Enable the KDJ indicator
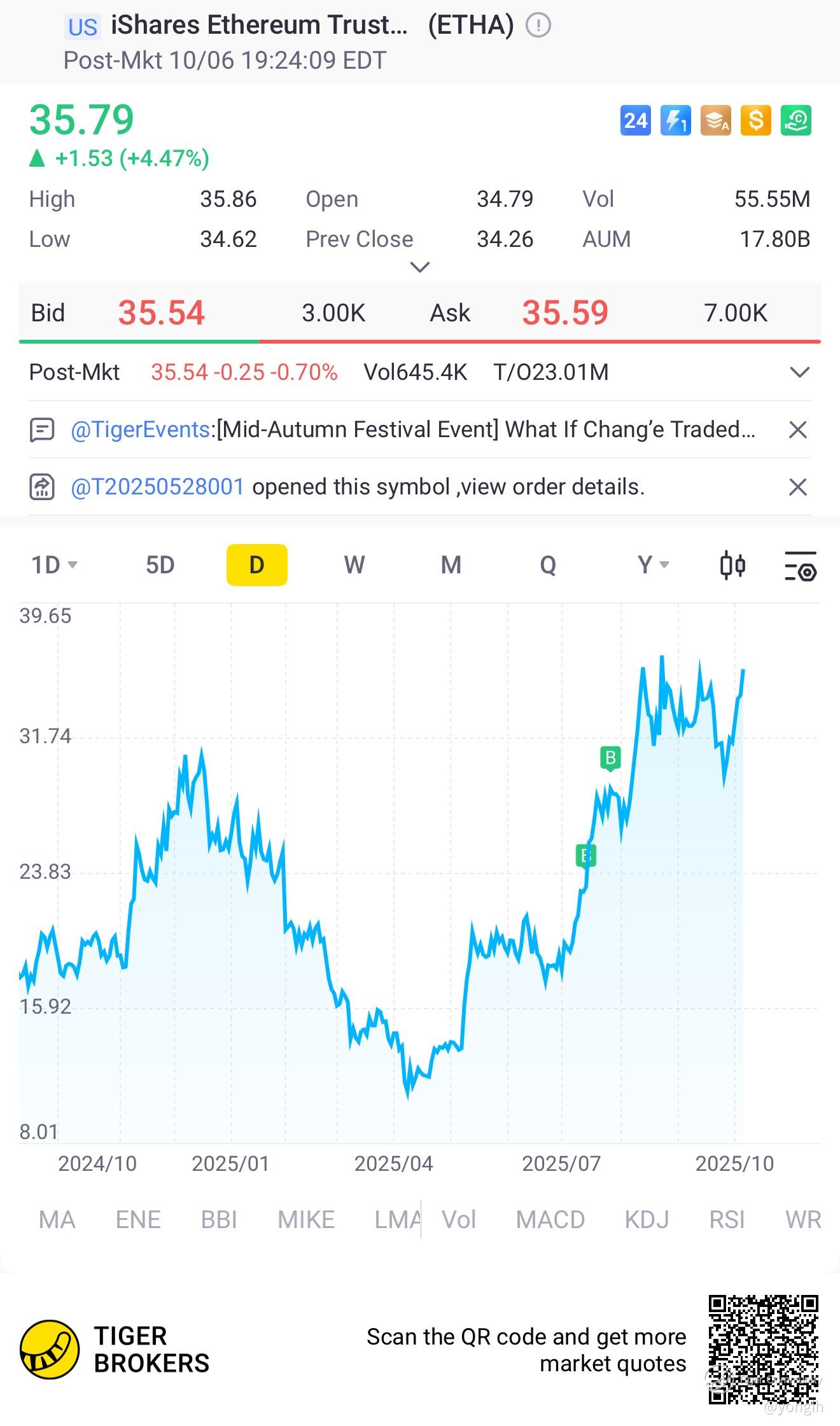The image size is (840, 1426). [647, 1220]
